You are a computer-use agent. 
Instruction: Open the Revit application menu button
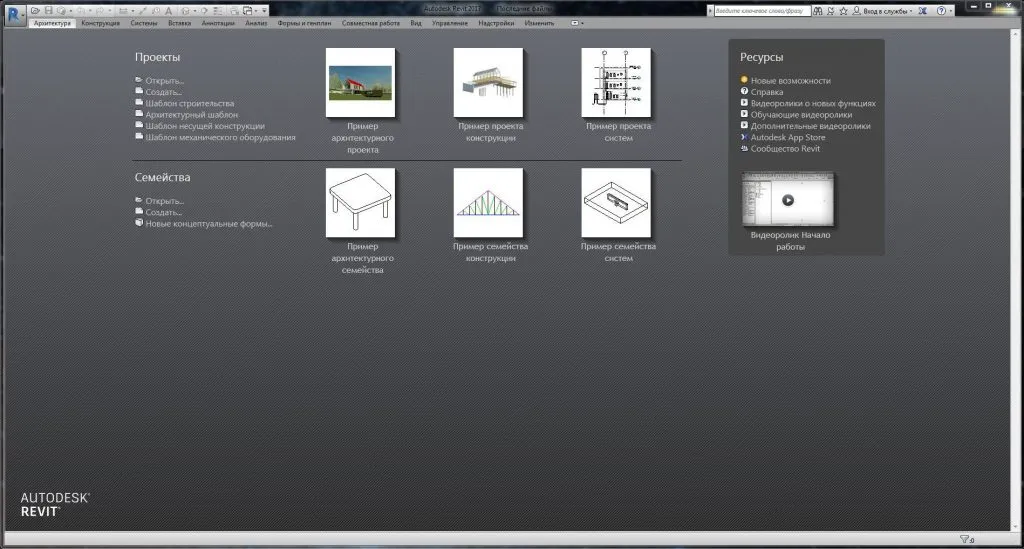click(x=14, y=14)
